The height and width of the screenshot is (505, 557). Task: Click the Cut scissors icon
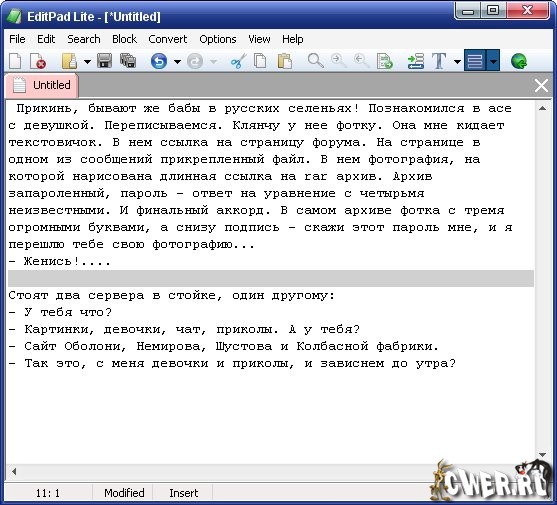[x=238, y=61]
